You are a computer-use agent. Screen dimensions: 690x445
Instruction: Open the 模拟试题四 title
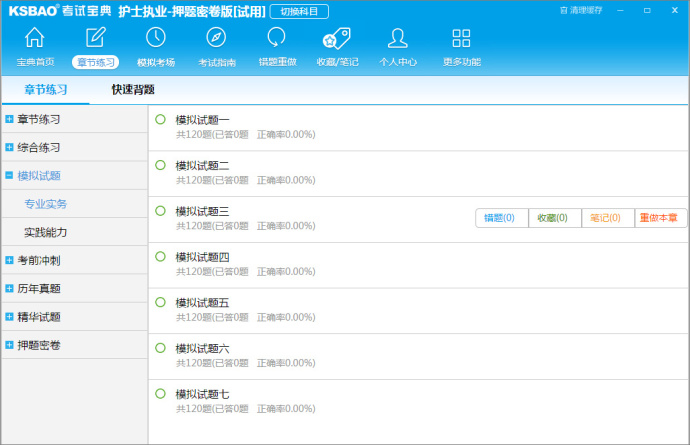coord(202,257)
